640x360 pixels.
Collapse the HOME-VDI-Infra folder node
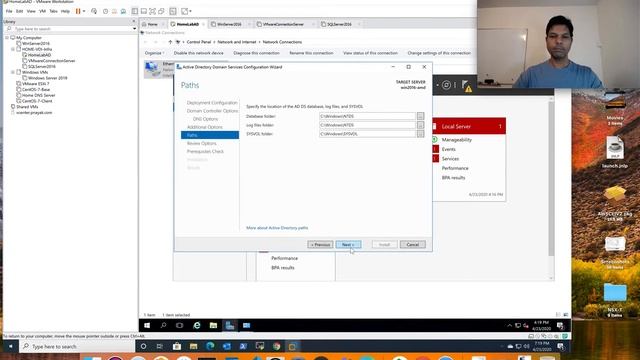coord(13,49)
